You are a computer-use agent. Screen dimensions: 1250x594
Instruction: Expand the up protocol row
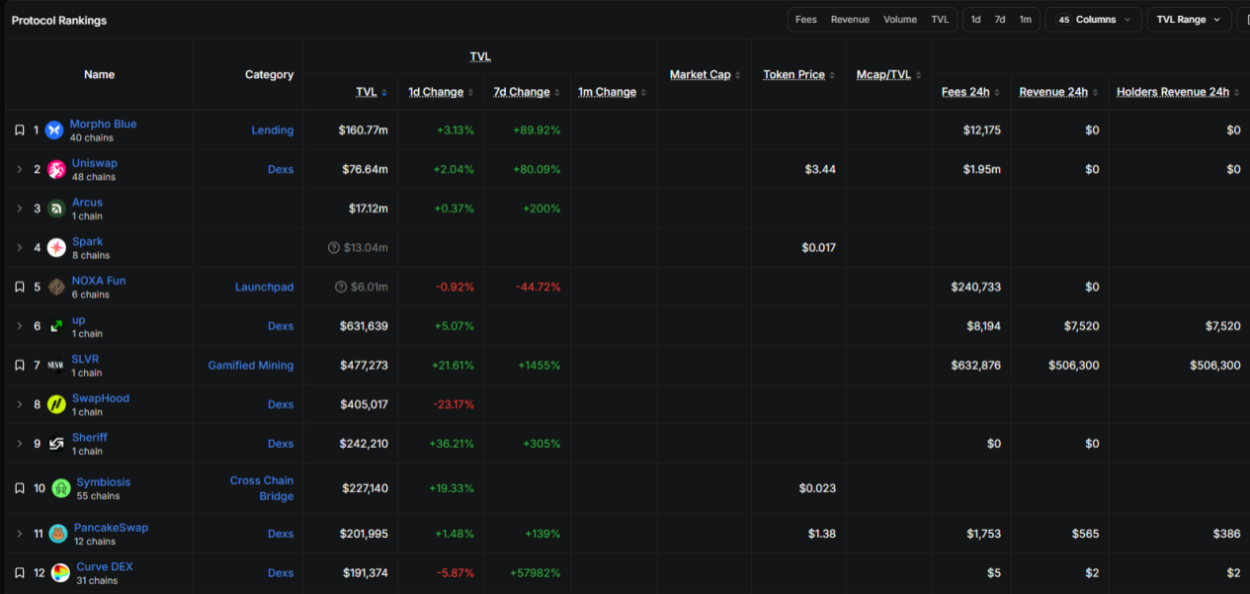click(x=19, y=326)
